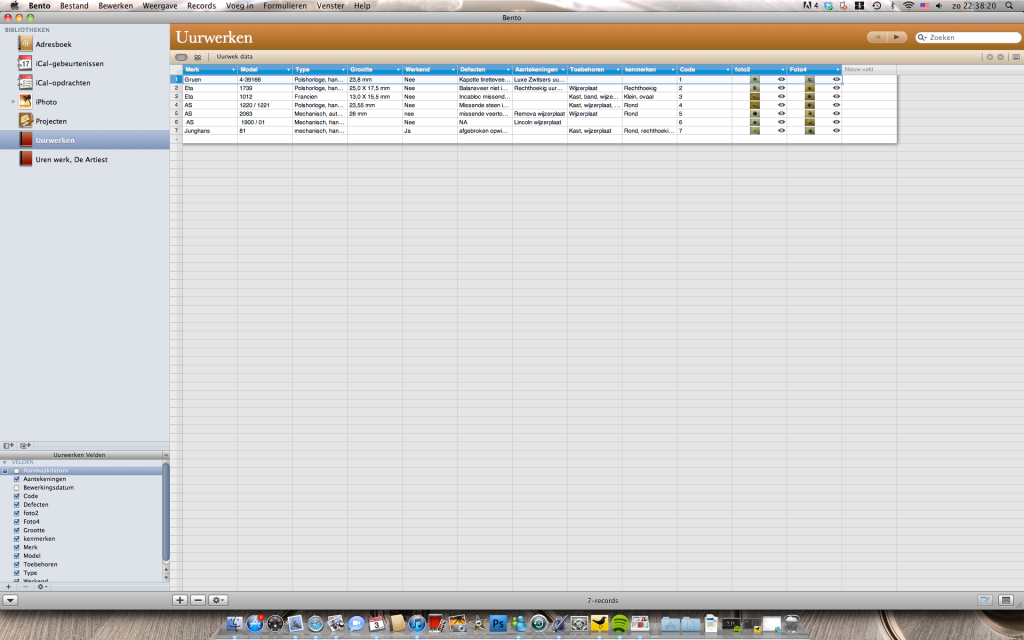Open the Records menu
Screen dimensions: 1024x640
[x=201, y=5]
